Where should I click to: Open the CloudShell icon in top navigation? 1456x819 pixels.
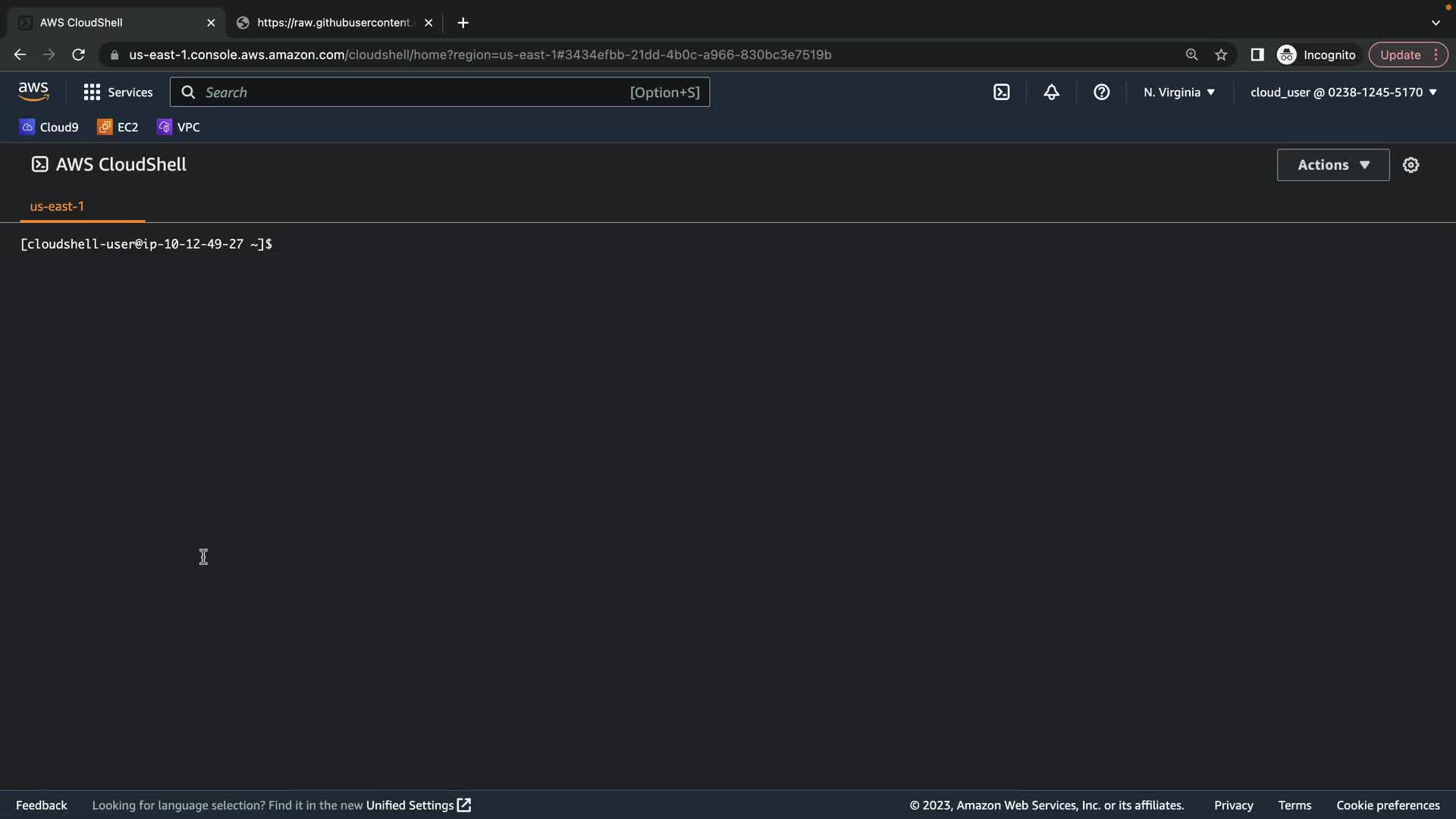pyautogui.click(x=1001, y=93)
